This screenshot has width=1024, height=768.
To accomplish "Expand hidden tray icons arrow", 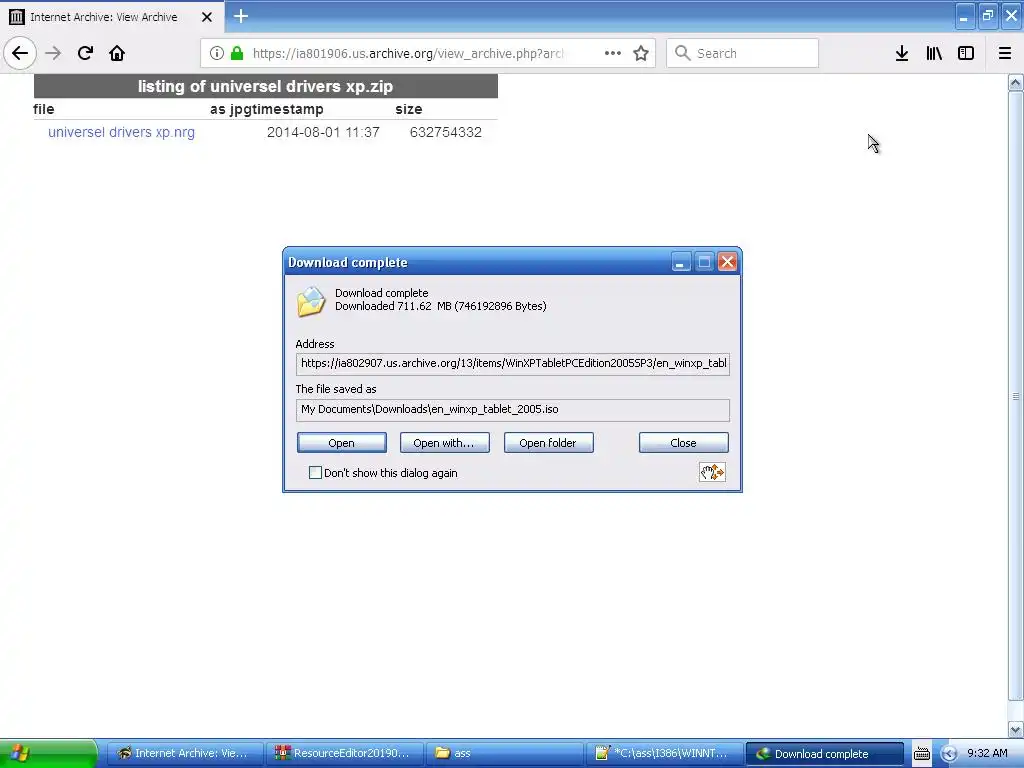I will tap(949, 754).
